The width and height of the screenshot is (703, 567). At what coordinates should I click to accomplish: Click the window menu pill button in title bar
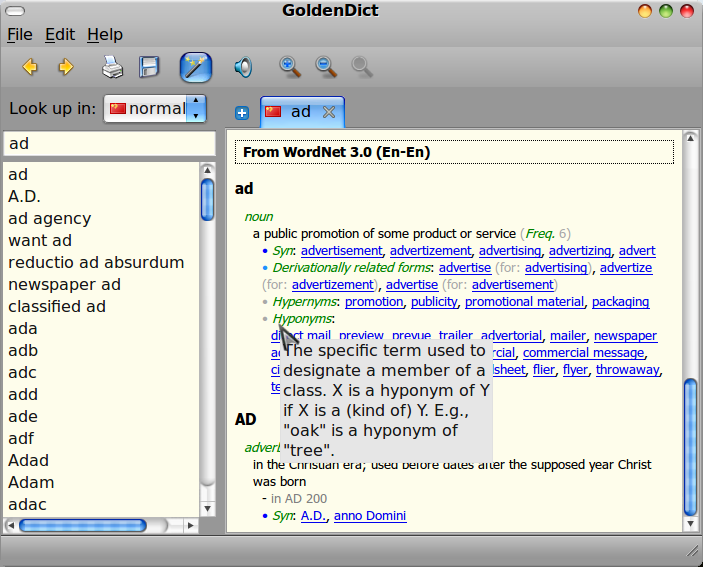tap(15, 11)
